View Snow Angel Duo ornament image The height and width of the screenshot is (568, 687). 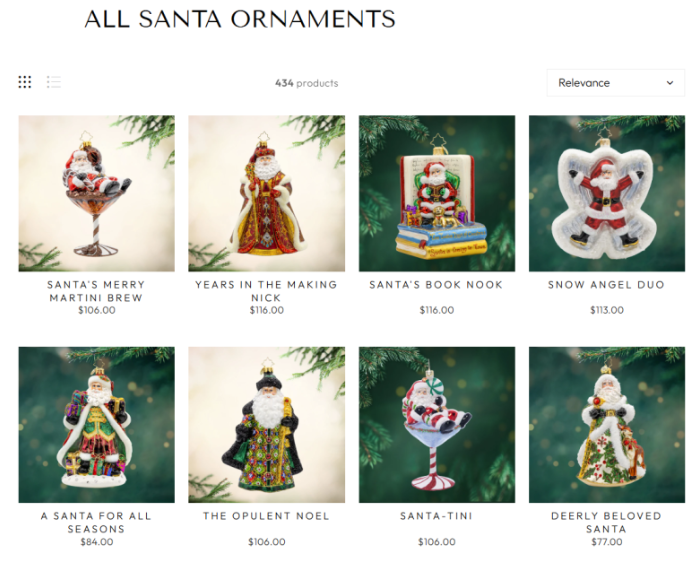[x=607, y=193]
